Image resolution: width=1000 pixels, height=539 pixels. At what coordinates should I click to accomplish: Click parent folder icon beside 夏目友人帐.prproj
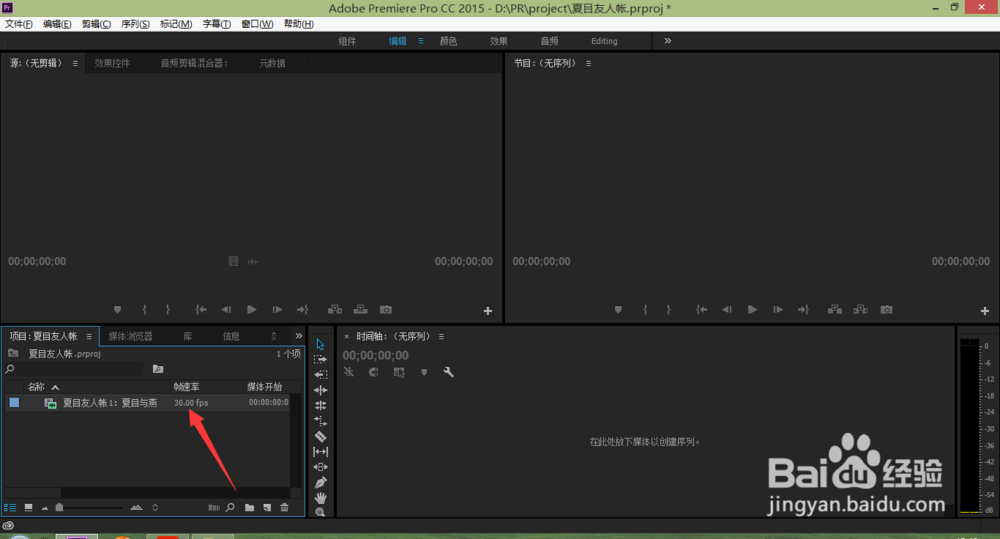(13, 353)
